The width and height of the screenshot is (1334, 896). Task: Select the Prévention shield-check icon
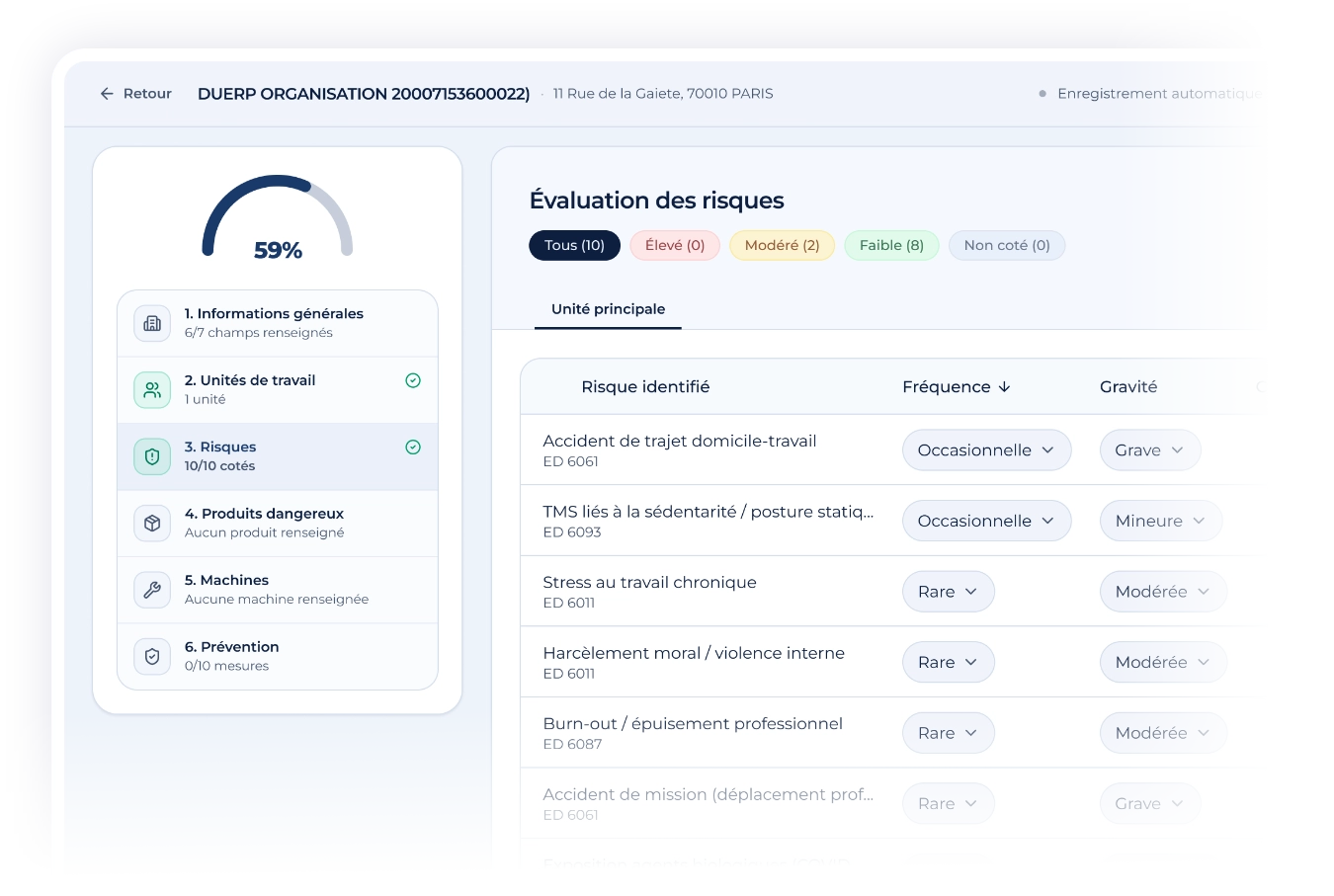pos(152,656)
